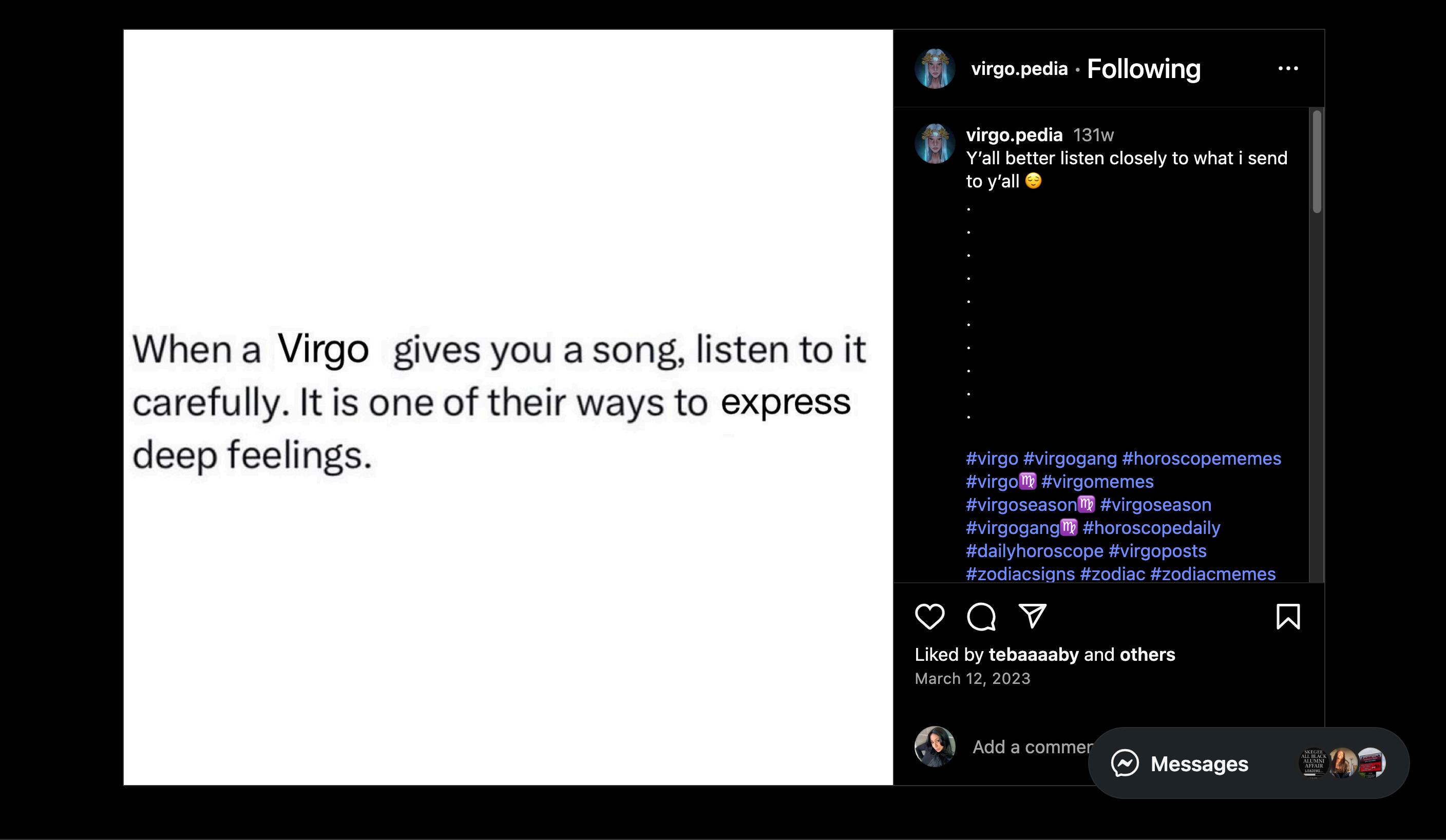
Task: Open tebaaaaby's profile from the likes
Action: (x=1034, y=655)
